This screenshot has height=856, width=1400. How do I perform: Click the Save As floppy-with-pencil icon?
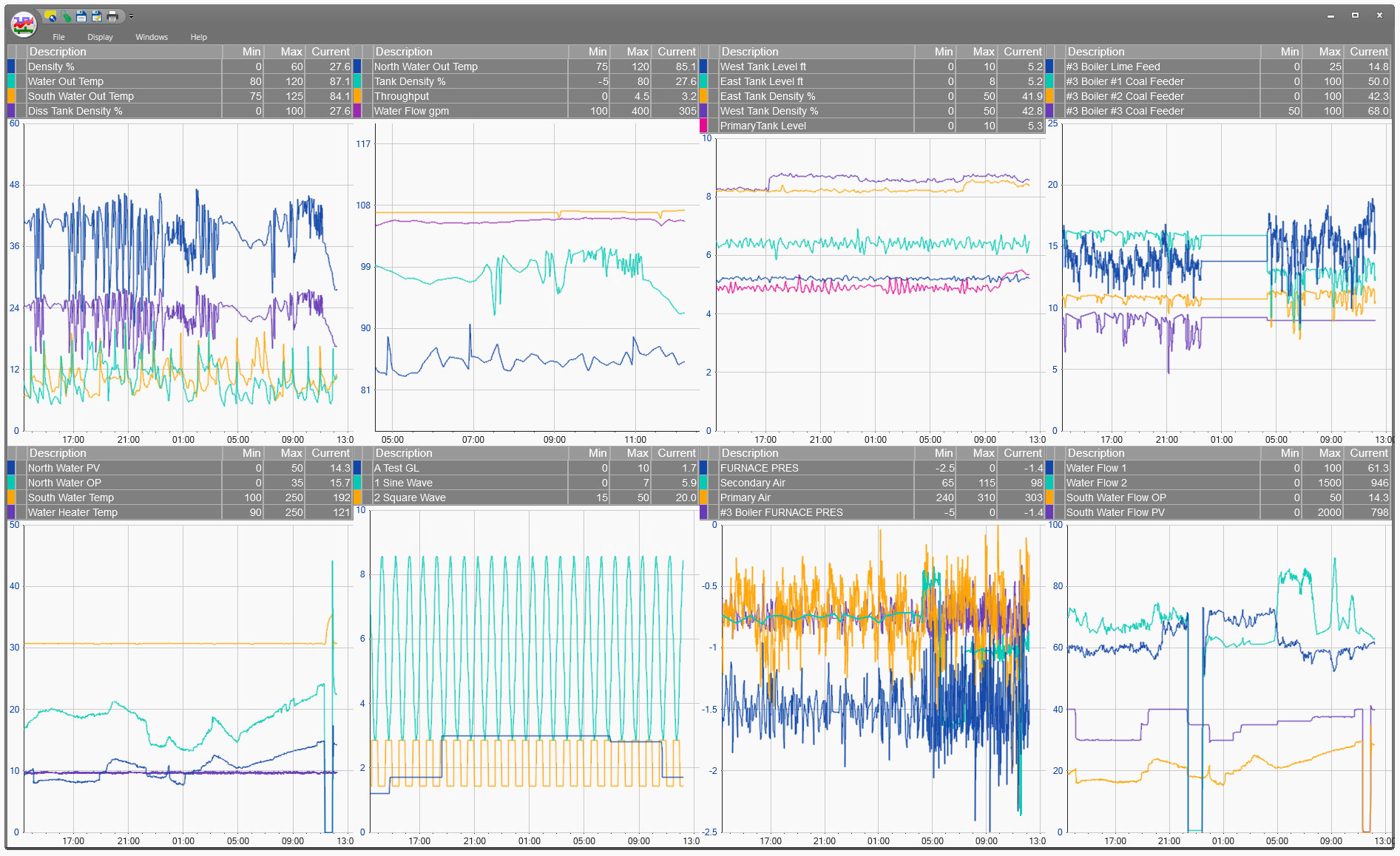coord(97,16)
